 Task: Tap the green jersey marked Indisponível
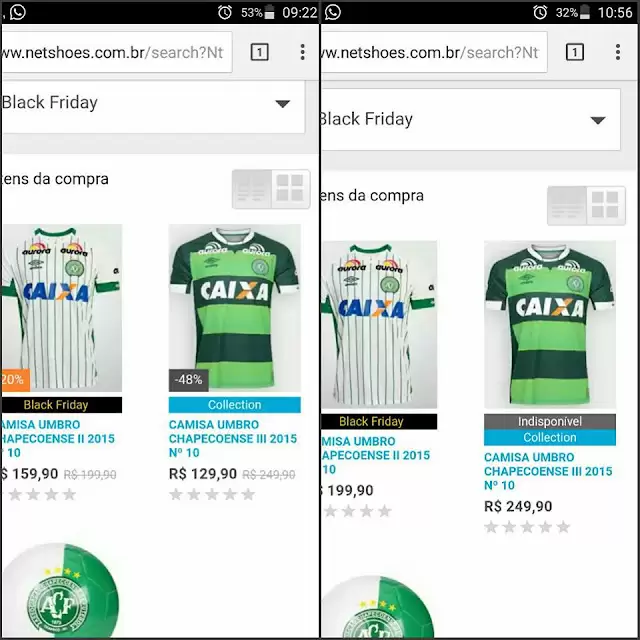coord(550,325)
